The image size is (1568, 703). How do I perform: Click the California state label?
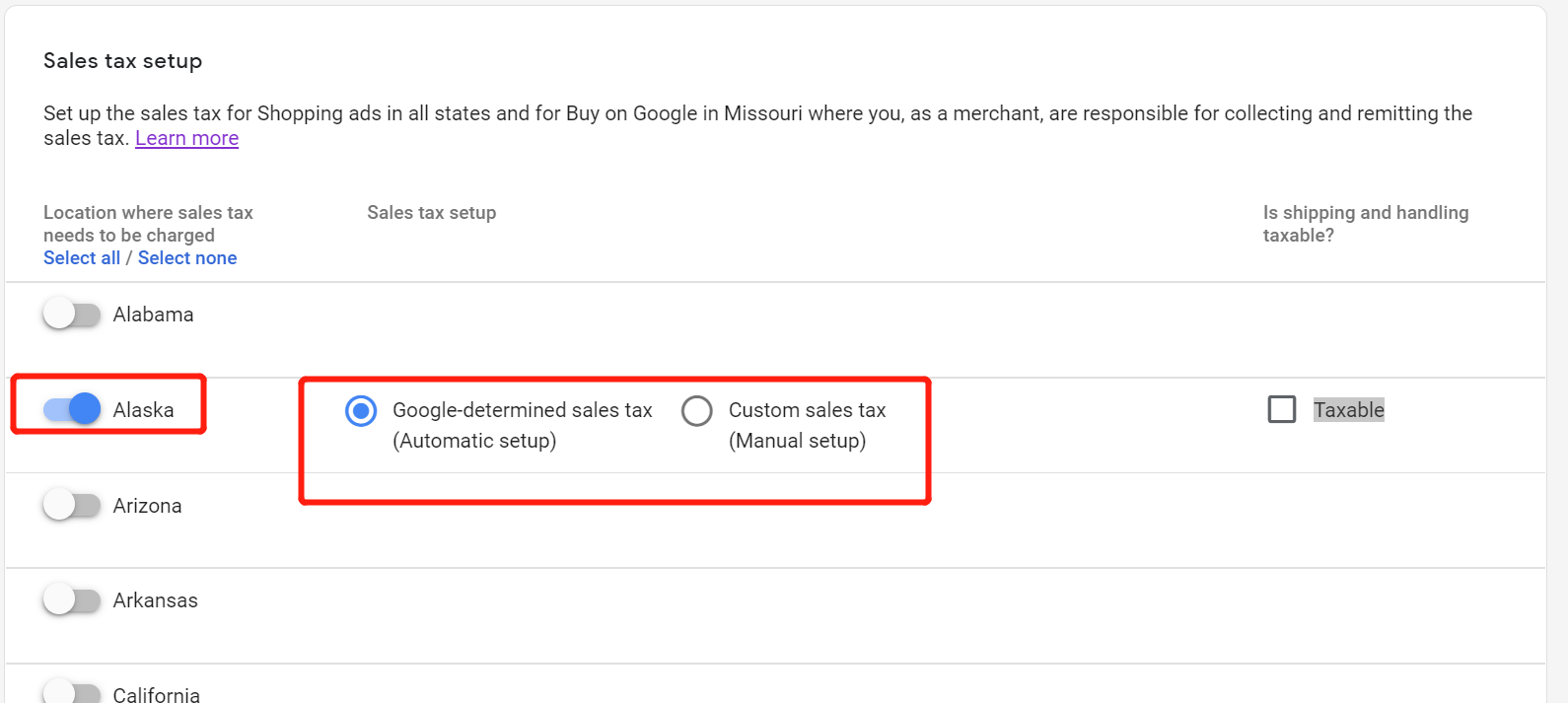point(156,694)
